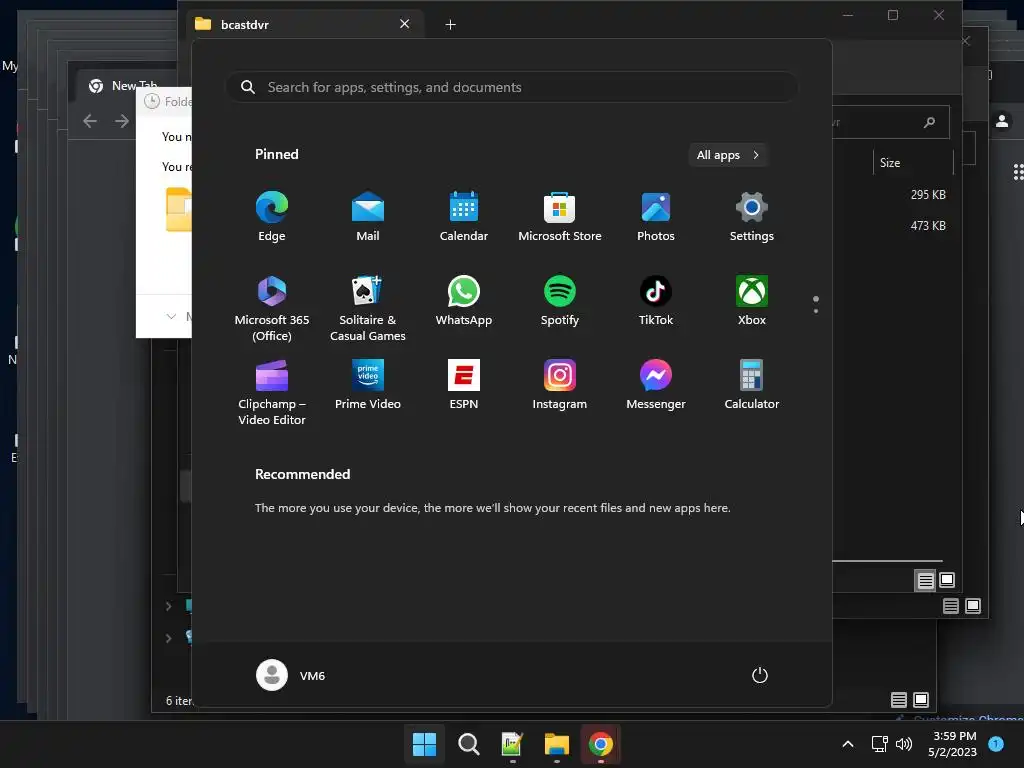Open the VM6 user account menu
This screenshot has width=1024, height=768.
coord(291,675)
